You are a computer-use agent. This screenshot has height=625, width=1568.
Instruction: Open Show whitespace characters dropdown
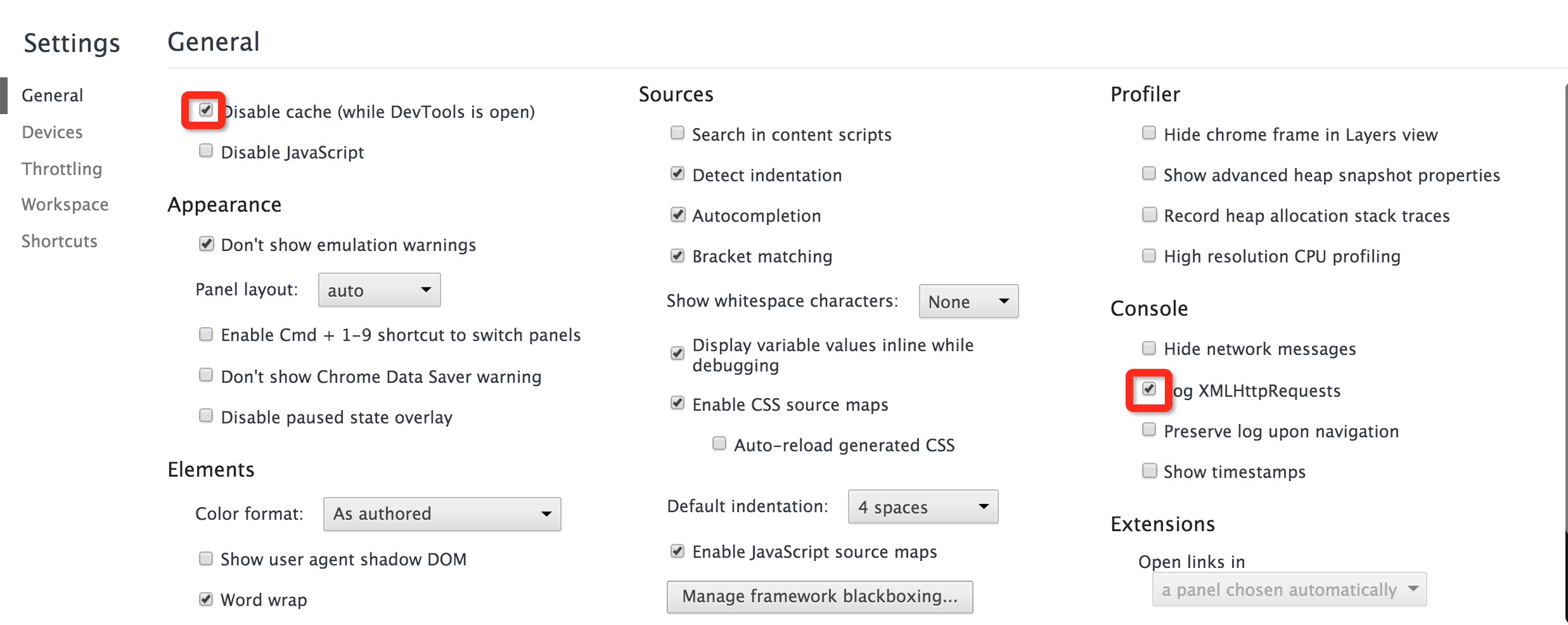coord(968,302)
